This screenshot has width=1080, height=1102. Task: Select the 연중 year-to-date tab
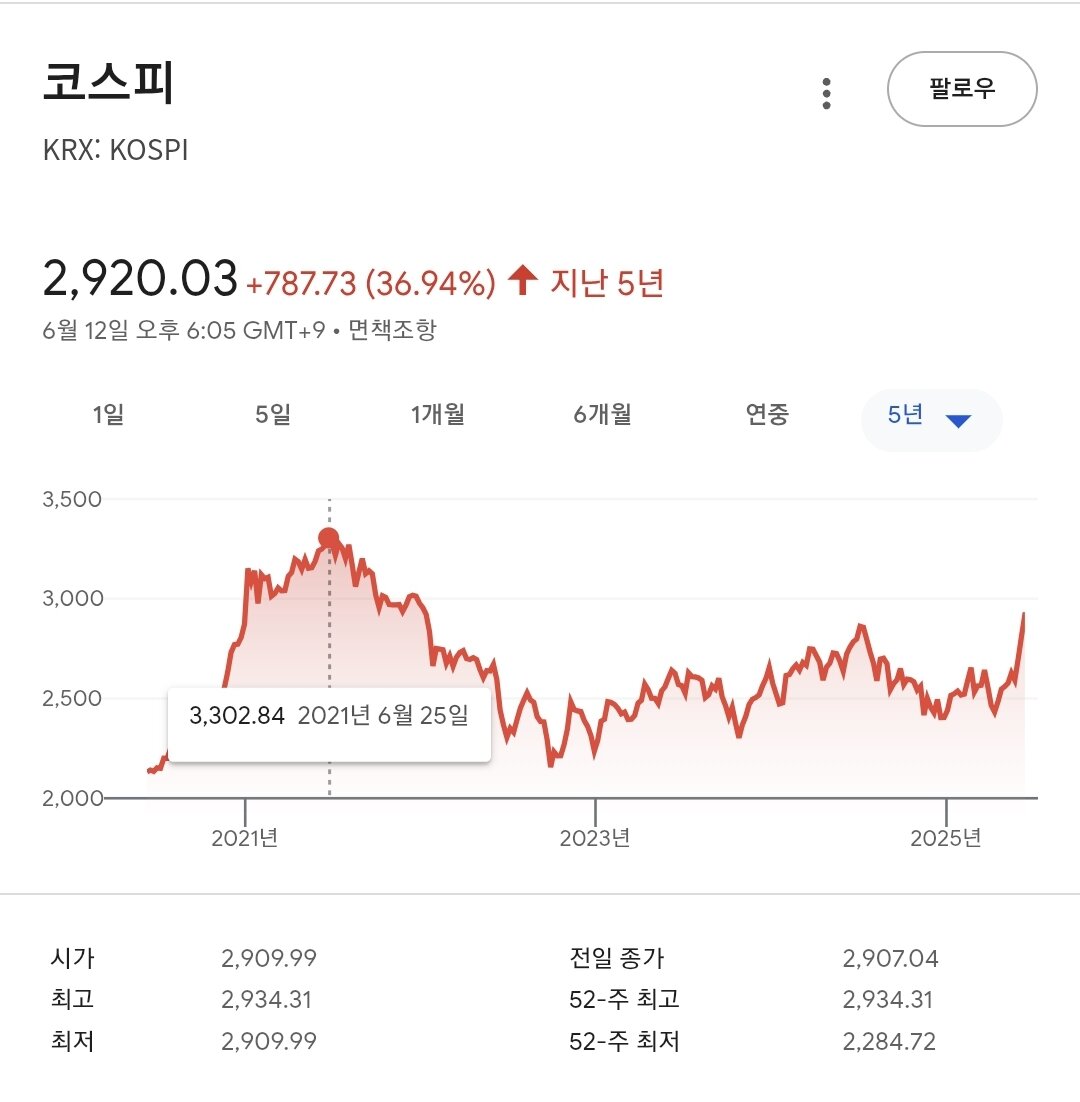click(x=767, y=415)
